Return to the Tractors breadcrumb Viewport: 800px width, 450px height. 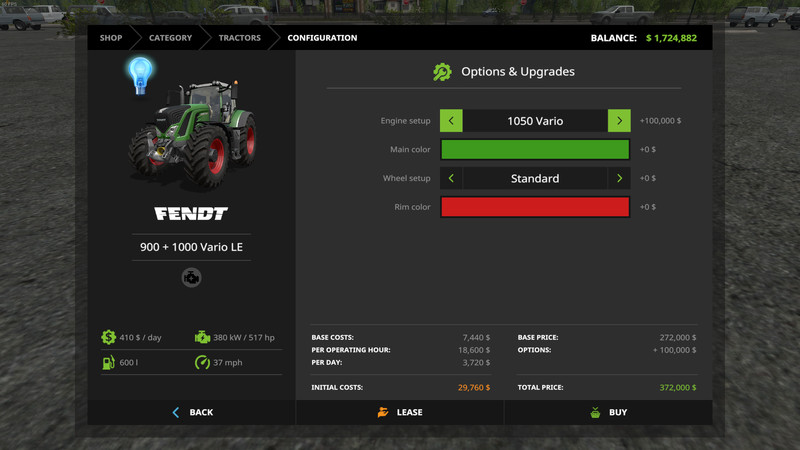point(239,38)
